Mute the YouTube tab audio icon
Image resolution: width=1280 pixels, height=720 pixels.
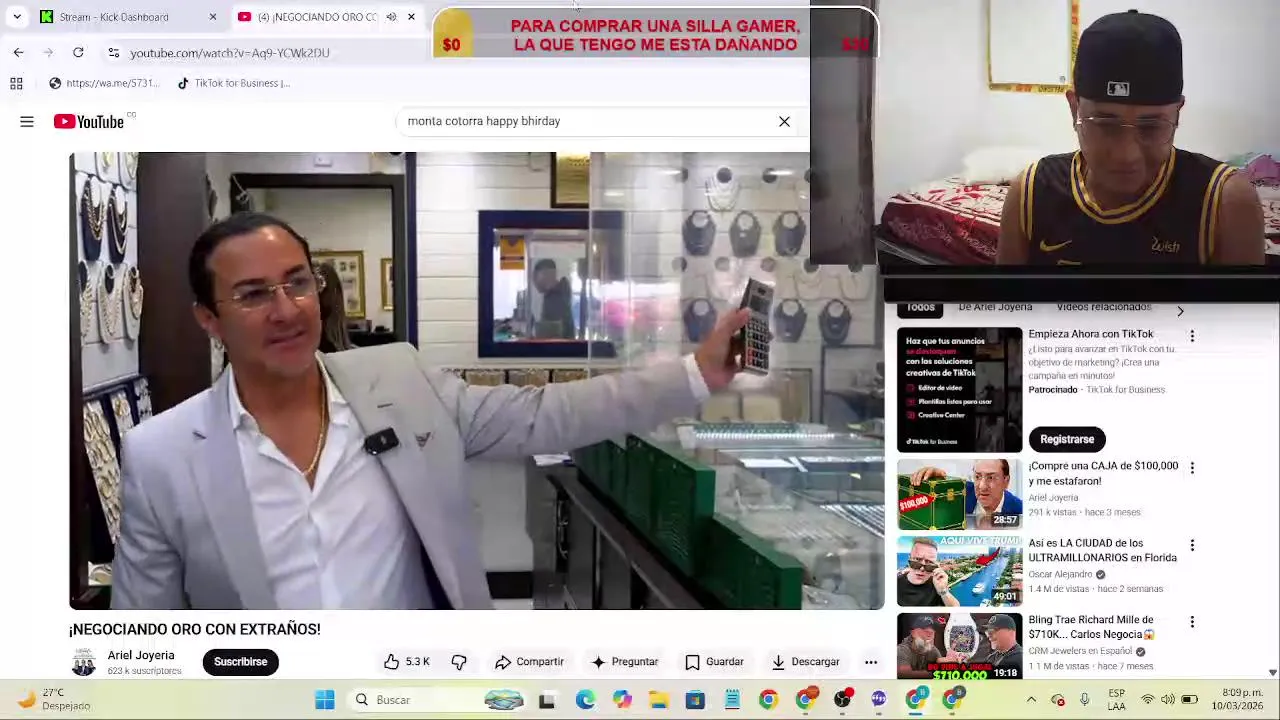click(391, 17)
